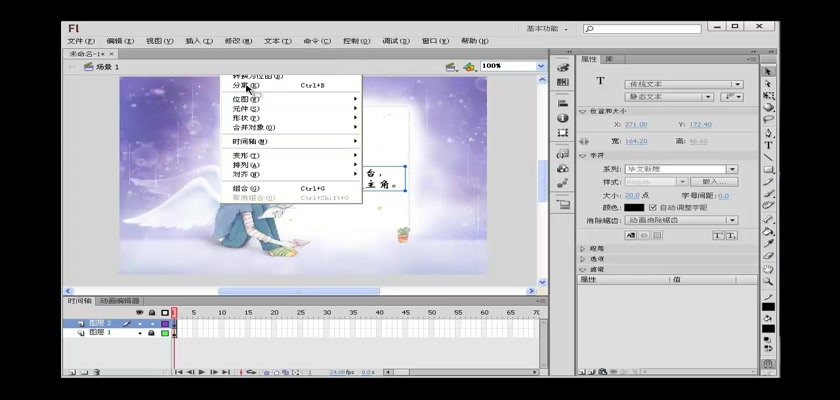840x400 pixels.
Task: Toggle outline mode for 图层 2
Action: pyautogui.click(x=165, y=323)
